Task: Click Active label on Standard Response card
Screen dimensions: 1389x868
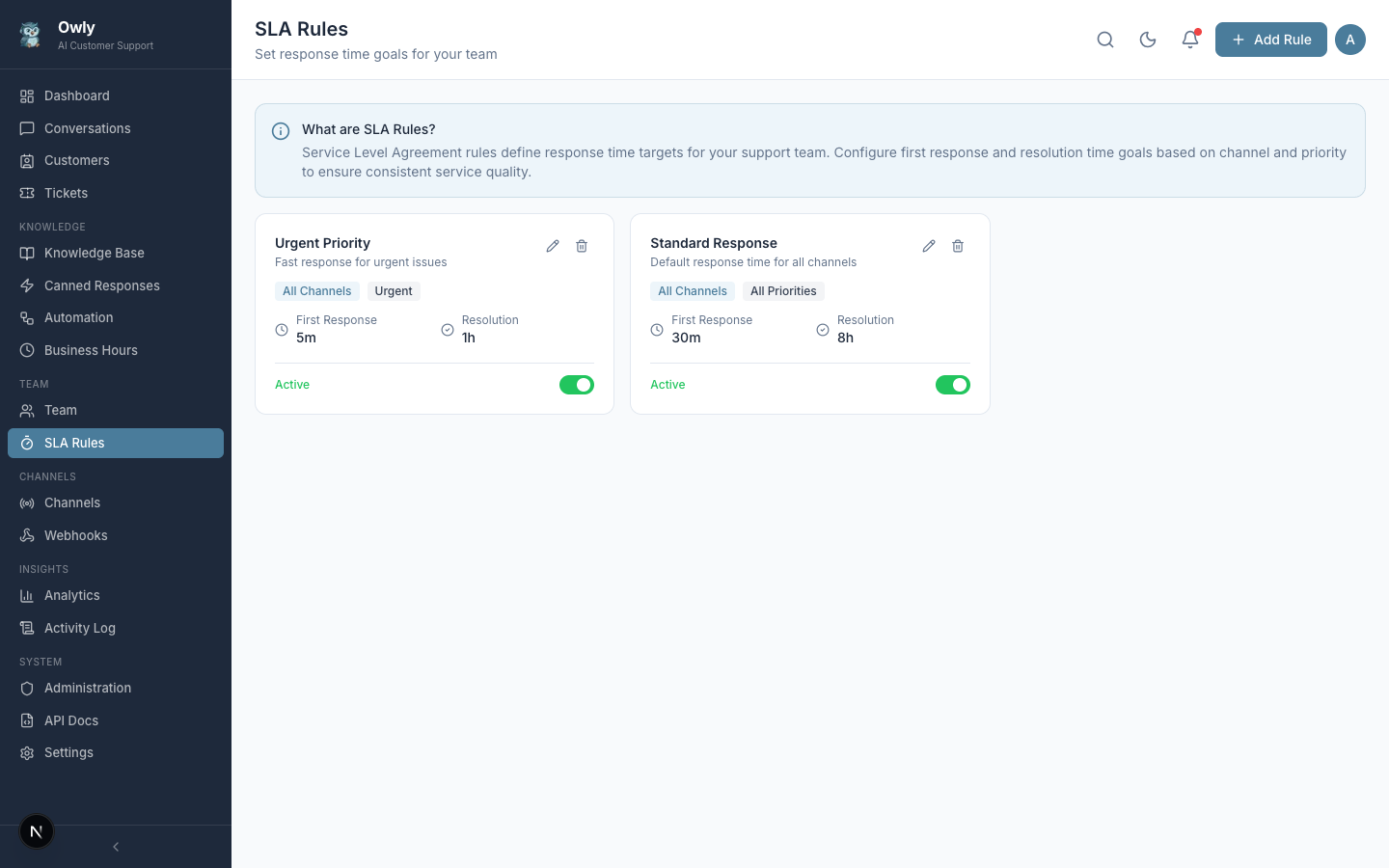Action: tap(667, 385)
